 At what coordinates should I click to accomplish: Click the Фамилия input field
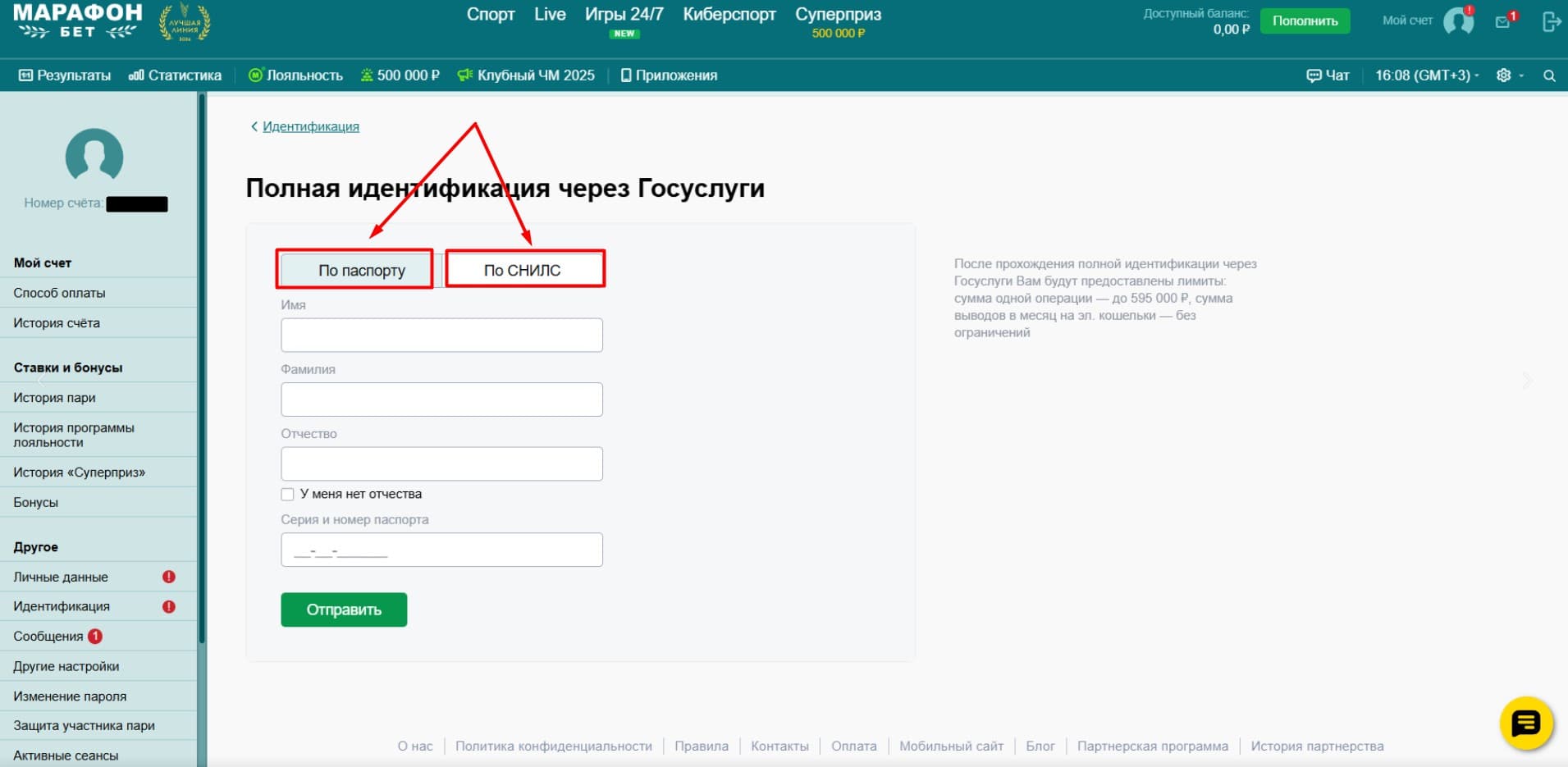click(x=441, y=399)
